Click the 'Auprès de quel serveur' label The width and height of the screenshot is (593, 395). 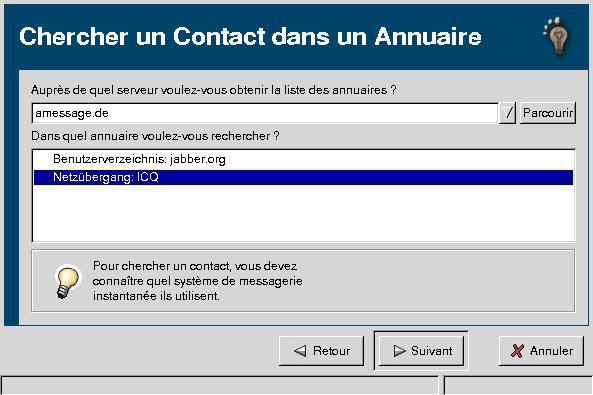click(214, 90)
